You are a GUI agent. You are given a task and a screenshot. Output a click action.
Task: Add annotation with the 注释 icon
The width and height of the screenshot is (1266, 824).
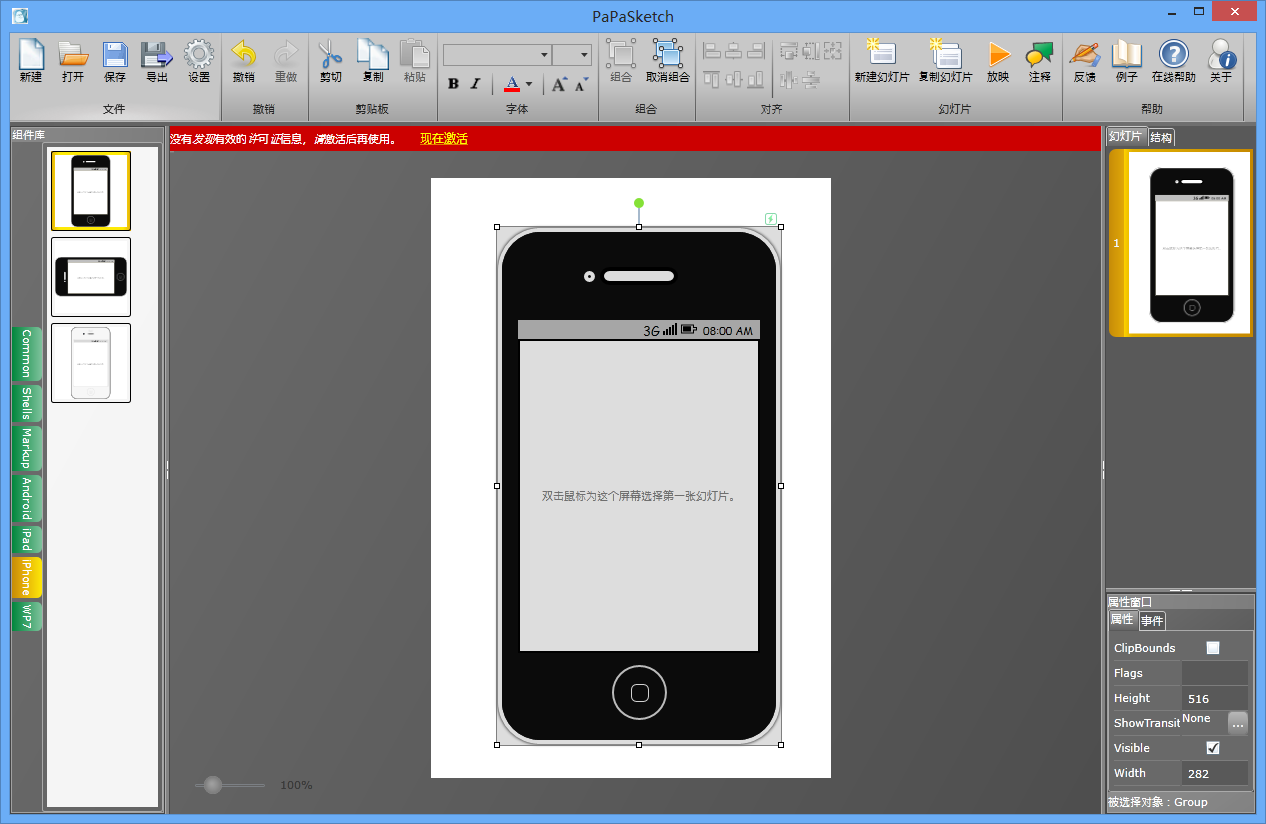1040,61
